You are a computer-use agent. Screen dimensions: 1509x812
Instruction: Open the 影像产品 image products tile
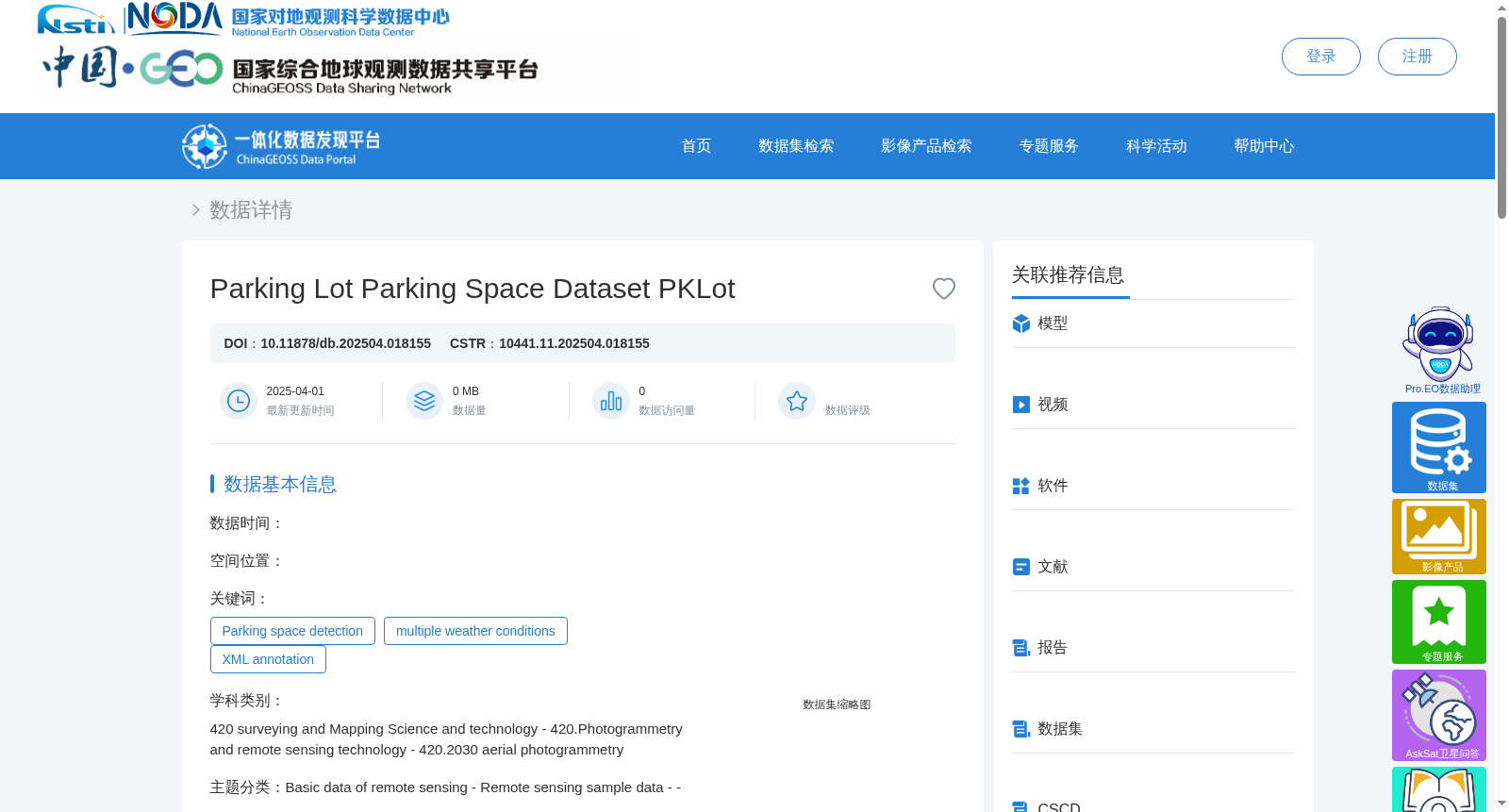pyautogui.click(x=1439, y=537)
